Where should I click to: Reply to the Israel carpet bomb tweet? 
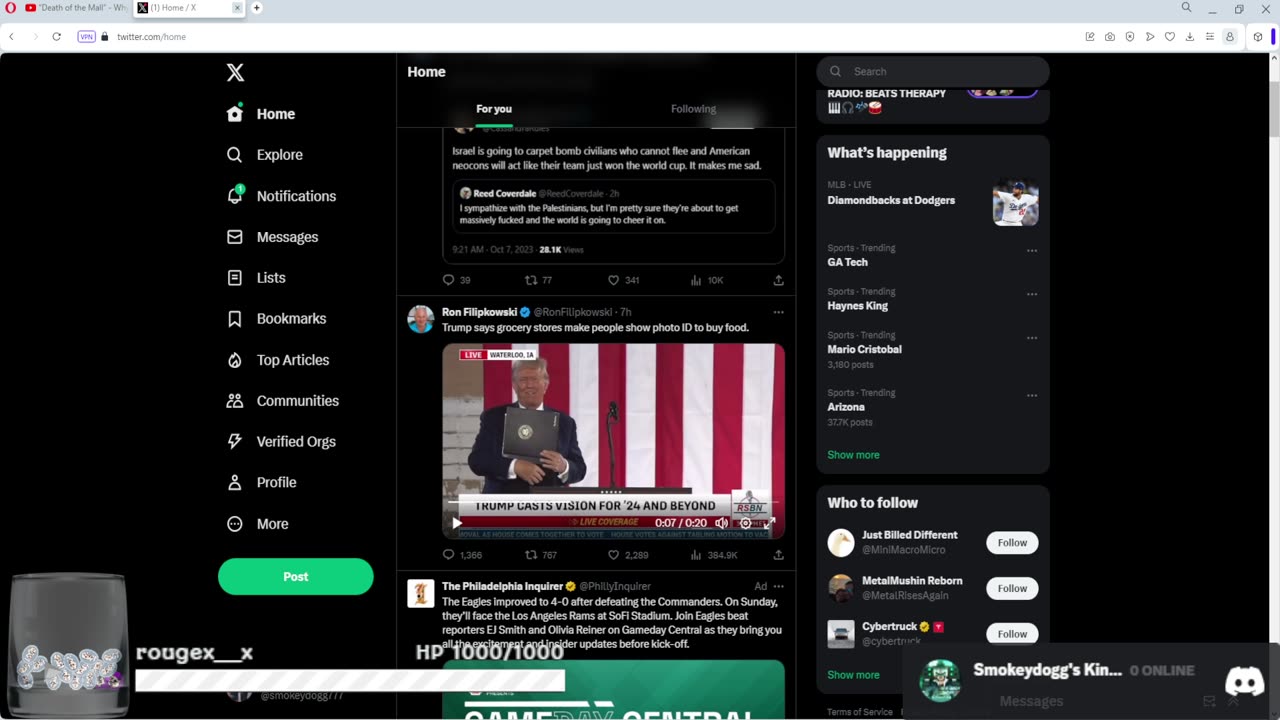coord(449,280)
